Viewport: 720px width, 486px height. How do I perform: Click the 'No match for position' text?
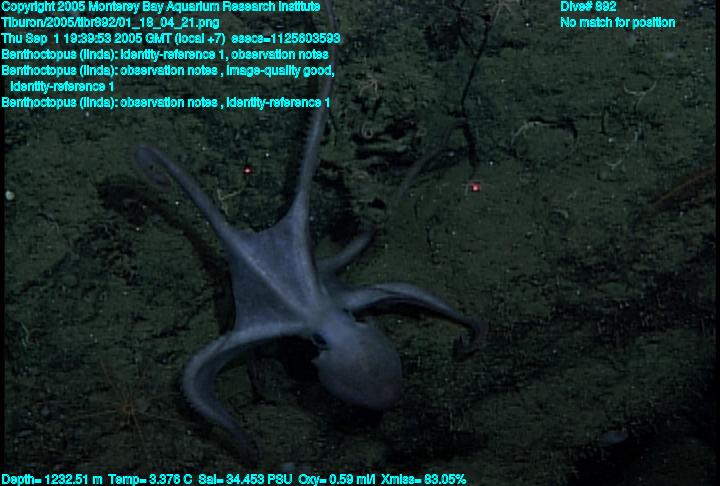617,23
